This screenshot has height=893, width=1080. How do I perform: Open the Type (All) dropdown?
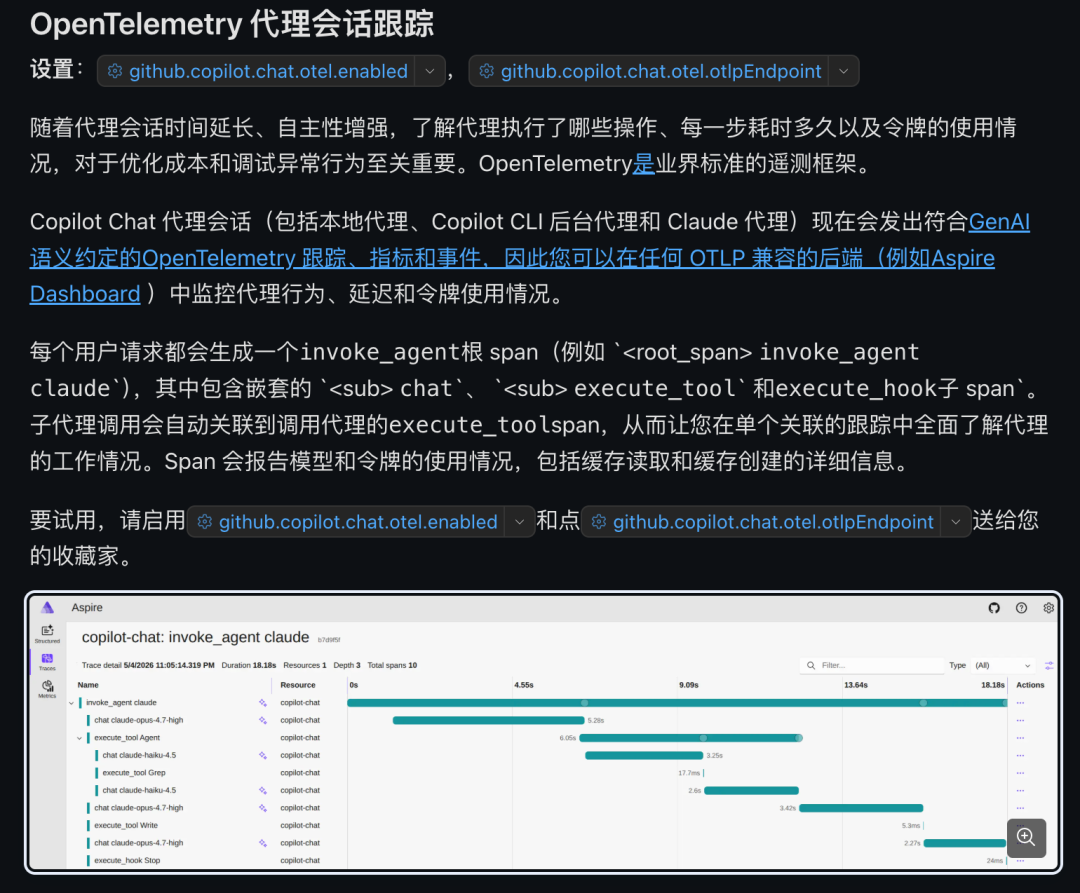click(x=1003, y=665)
